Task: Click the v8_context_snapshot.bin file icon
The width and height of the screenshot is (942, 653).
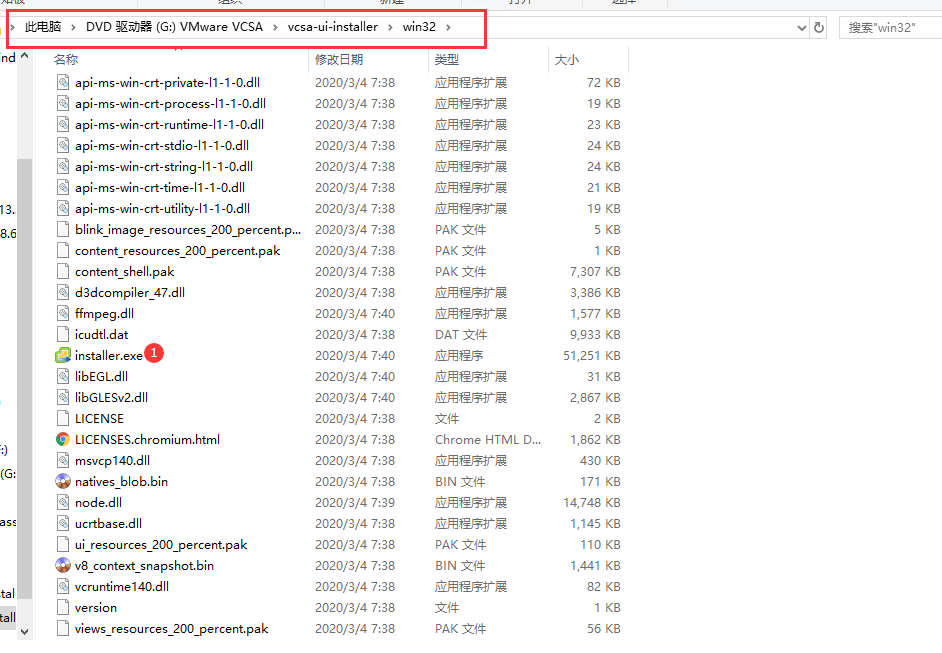Action: pos(64,565)
